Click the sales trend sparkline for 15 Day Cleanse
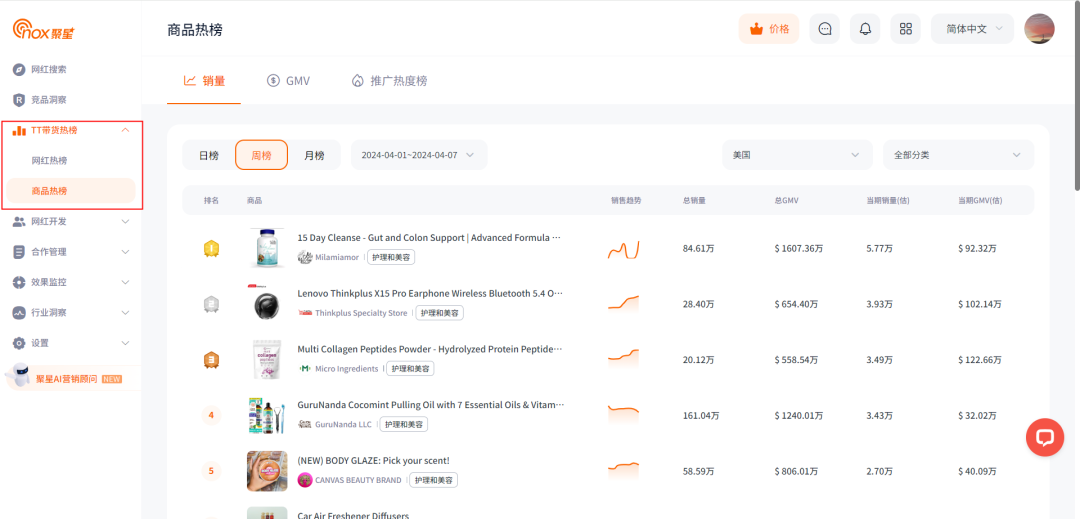The width and height of the screenshot is (1080, 519). coord(623,249)
